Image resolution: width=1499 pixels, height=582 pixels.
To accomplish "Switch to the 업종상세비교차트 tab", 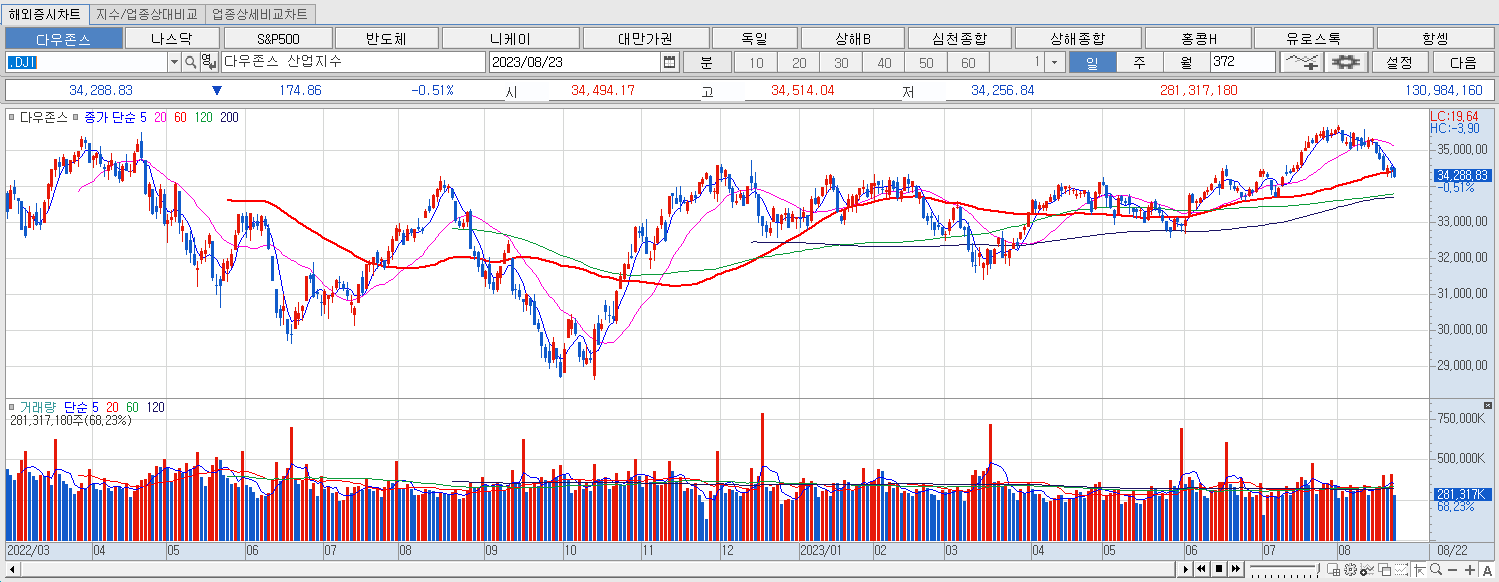I will [260, 14].
